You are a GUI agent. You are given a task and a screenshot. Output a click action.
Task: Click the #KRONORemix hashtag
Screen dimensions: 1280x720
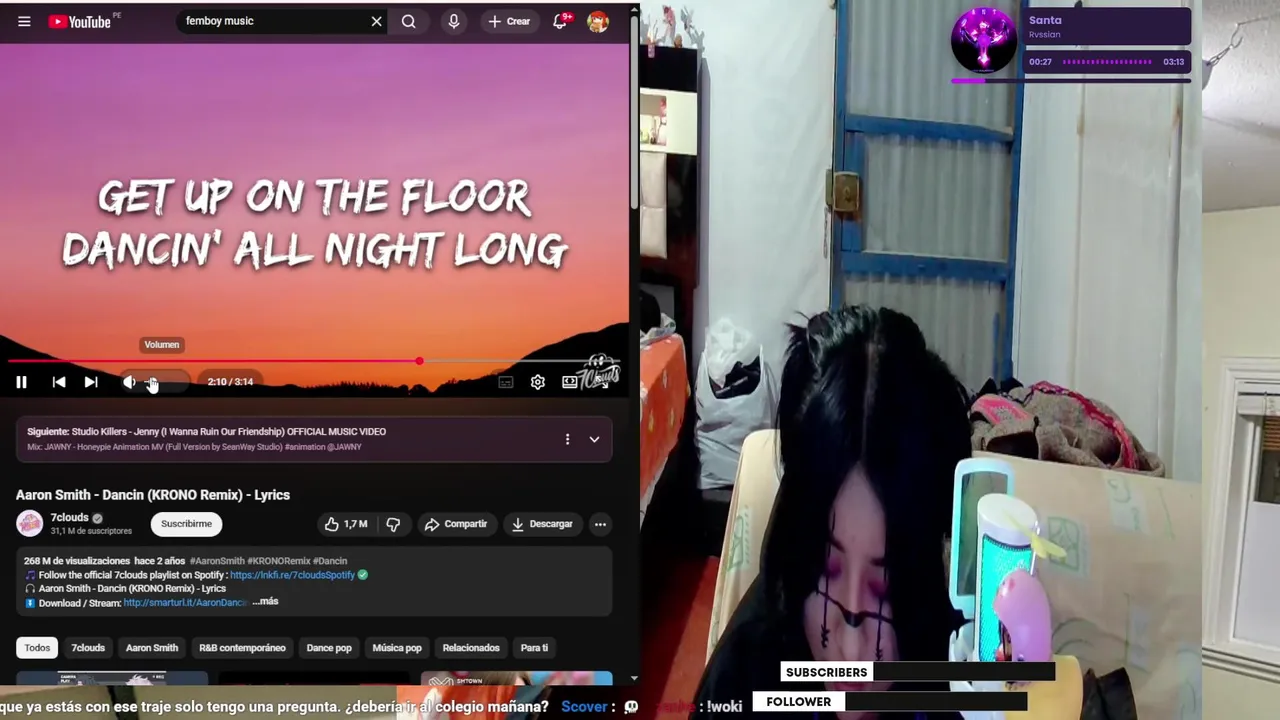coord(278,561)
